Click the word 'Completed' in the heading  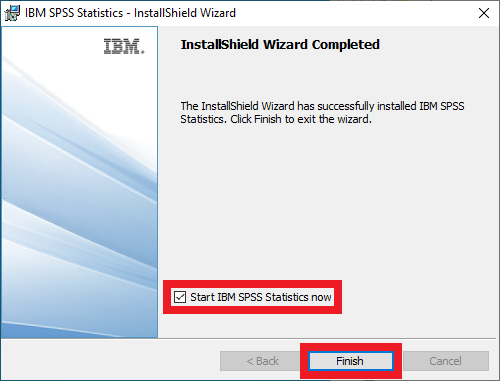click(346, 45)
